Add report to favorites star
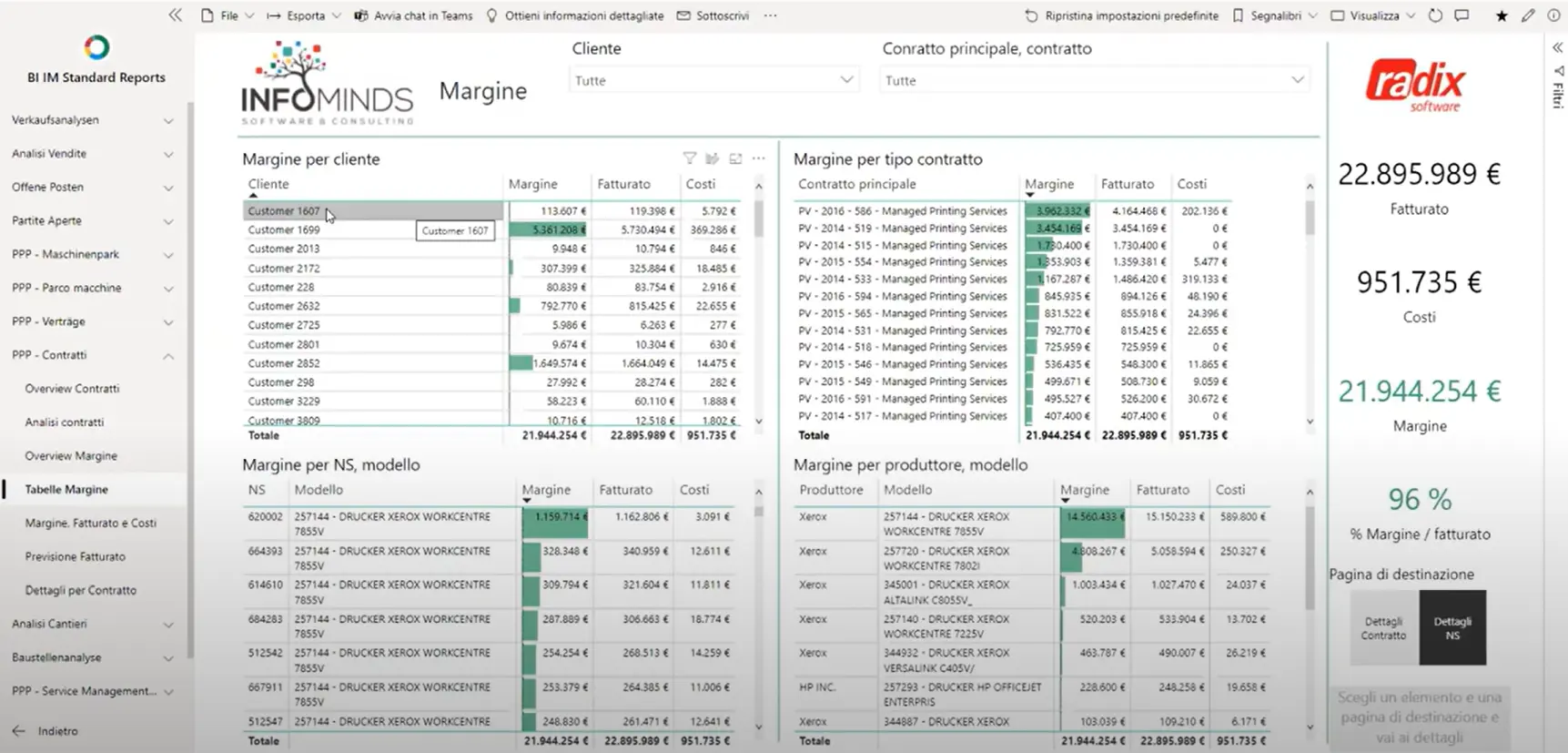The width and height of the screenshot is (1568, 753). tap(1502, 15)
